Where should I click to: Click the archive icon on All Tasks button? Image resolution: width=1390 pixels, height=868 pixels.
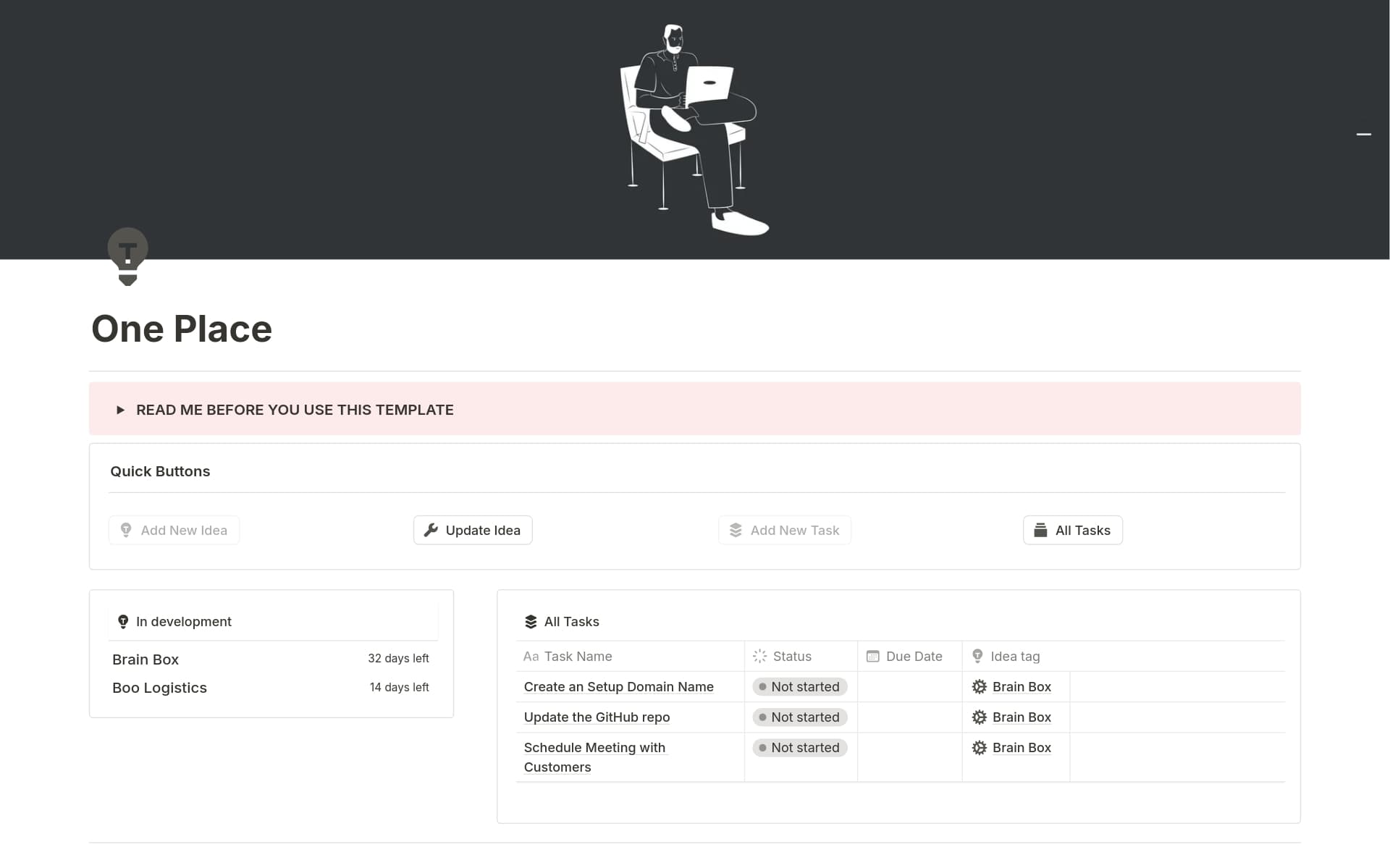pyautogui.click(x=1041, y=530)
